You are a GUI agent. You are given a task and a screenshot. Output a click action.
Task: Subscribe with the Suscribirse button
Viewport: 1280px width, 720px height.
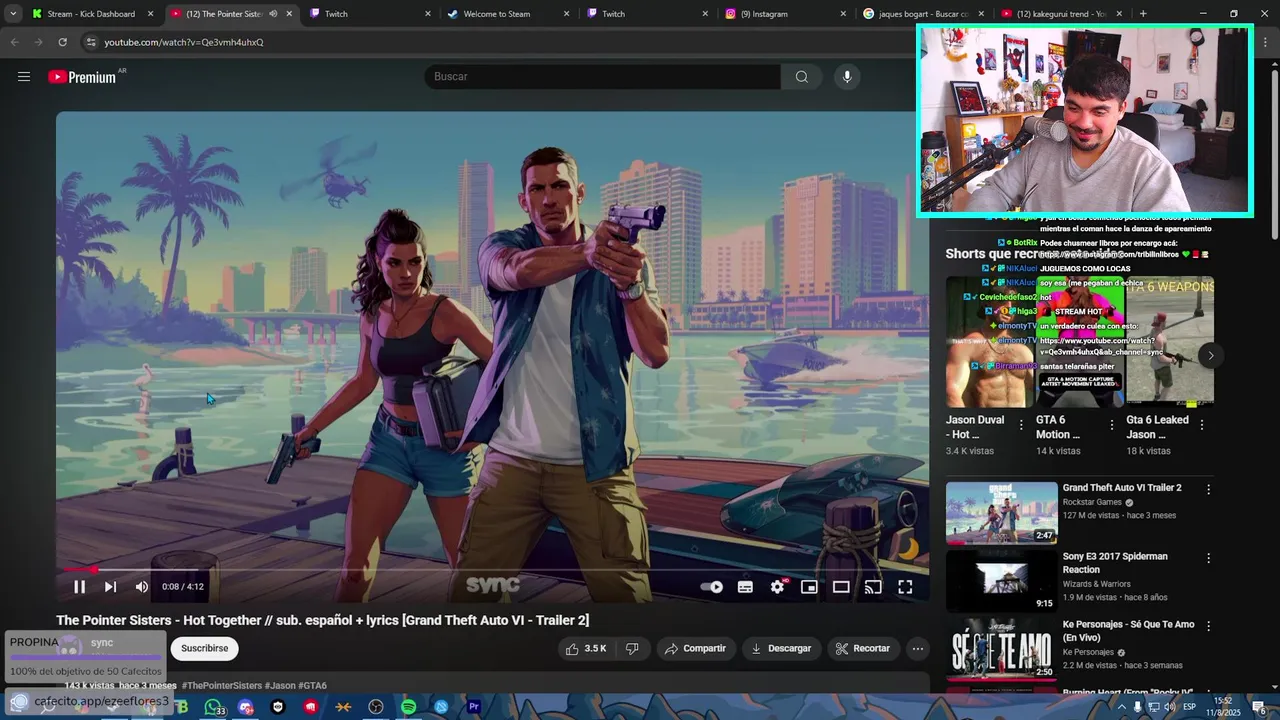click(x=204, y=648)
